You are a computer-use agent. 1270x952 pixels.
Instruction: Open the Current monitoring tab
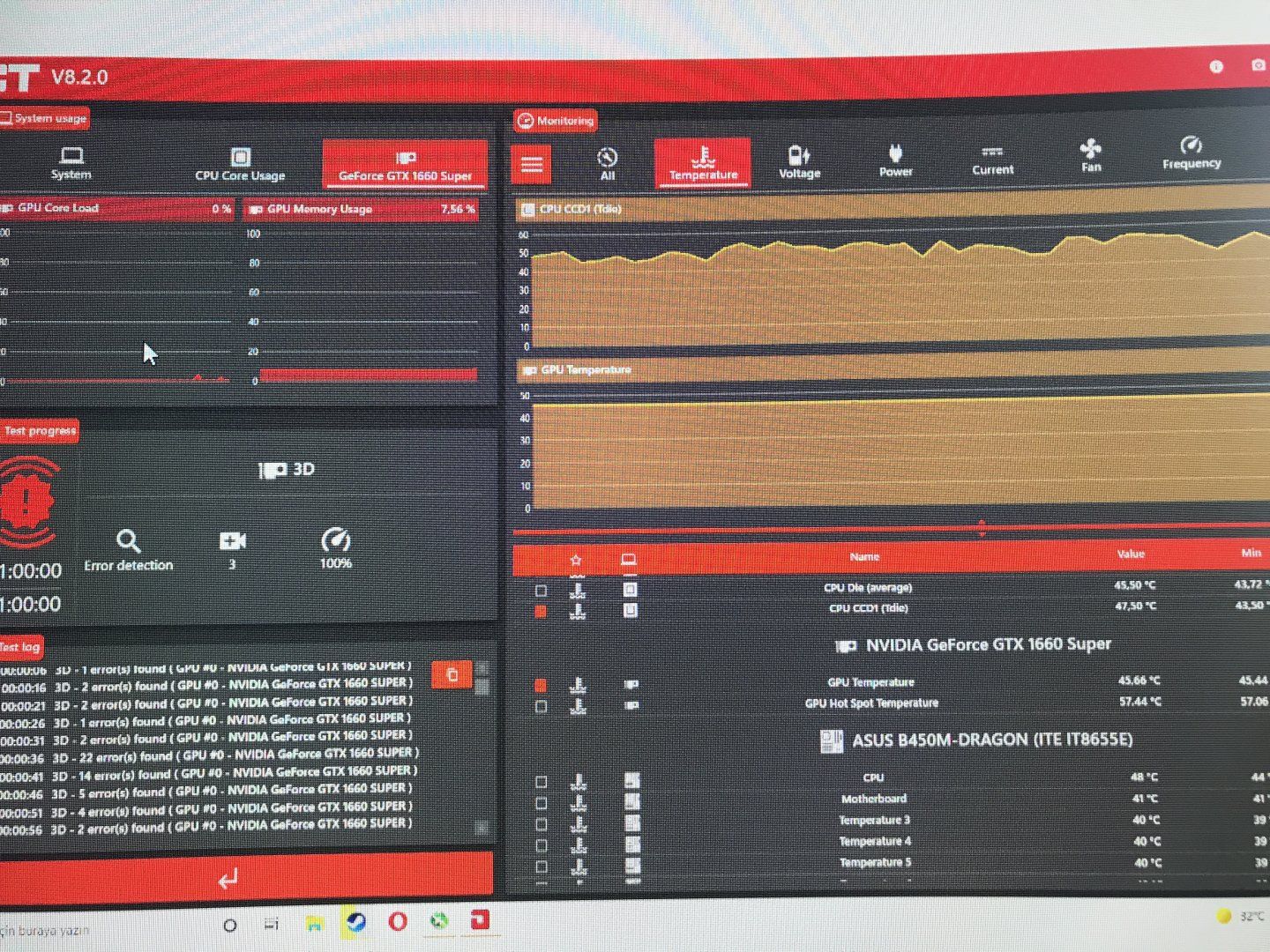[x=993, y=160]
